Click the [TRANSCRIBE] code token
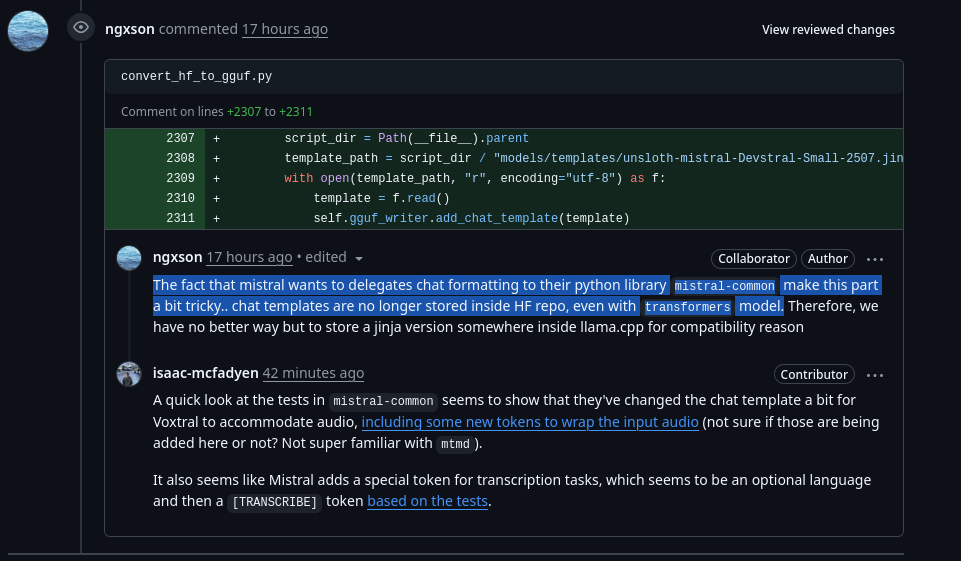 pos(275,502)
